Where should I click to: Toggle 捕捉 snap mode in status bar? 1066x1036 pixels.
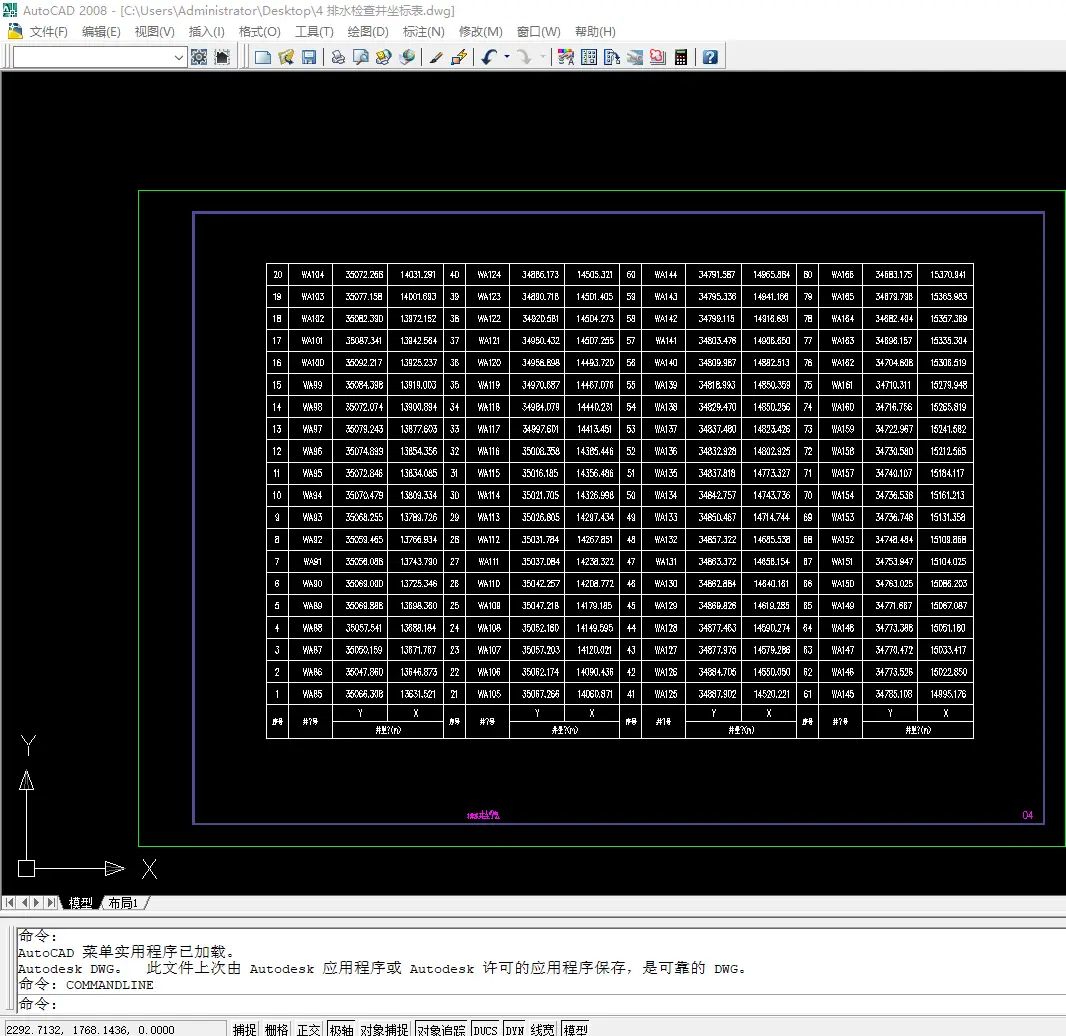point(245,1029)
